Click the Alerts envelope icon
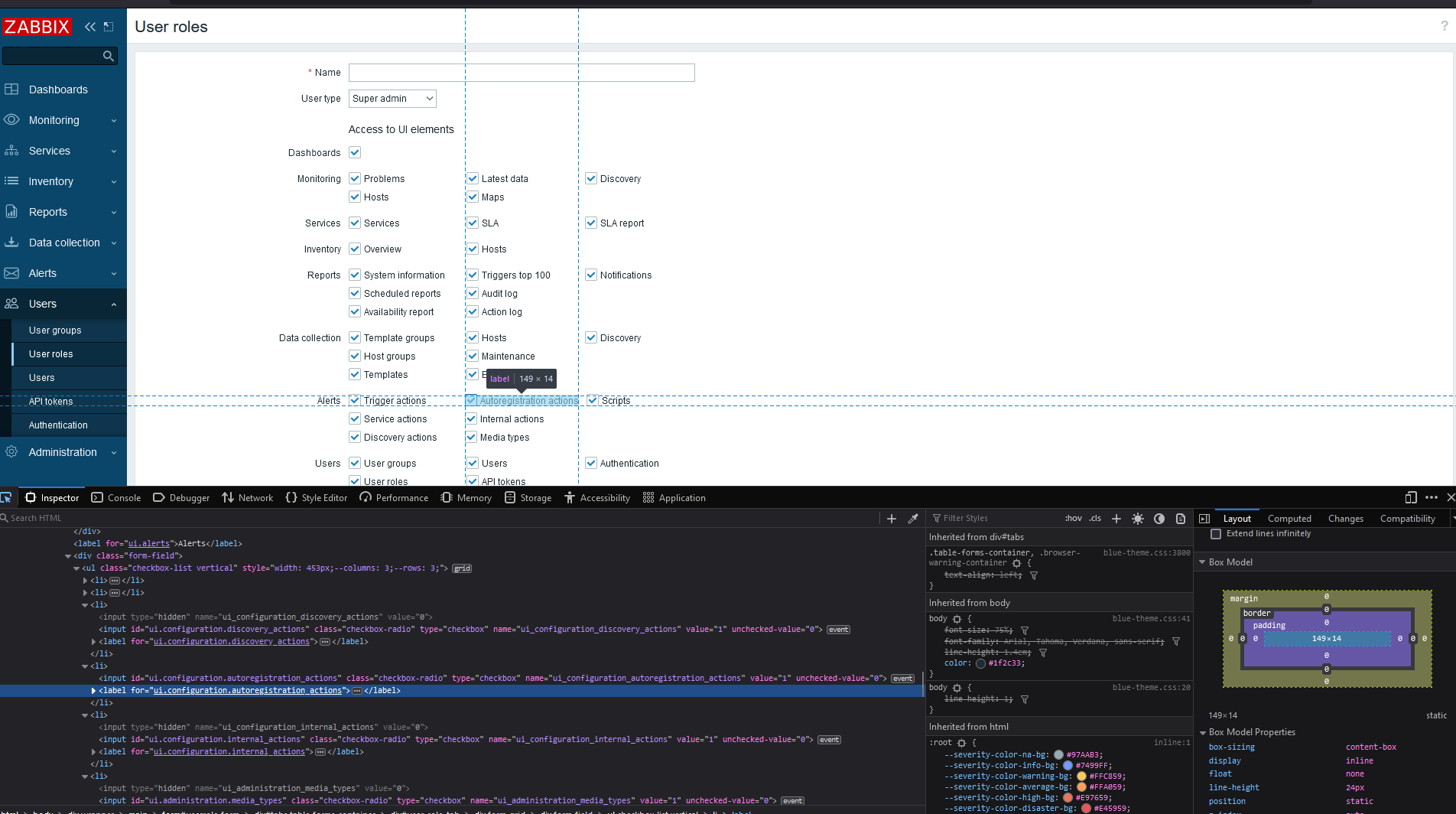This screenshot has height=814, width=1456. coord(11,273)
